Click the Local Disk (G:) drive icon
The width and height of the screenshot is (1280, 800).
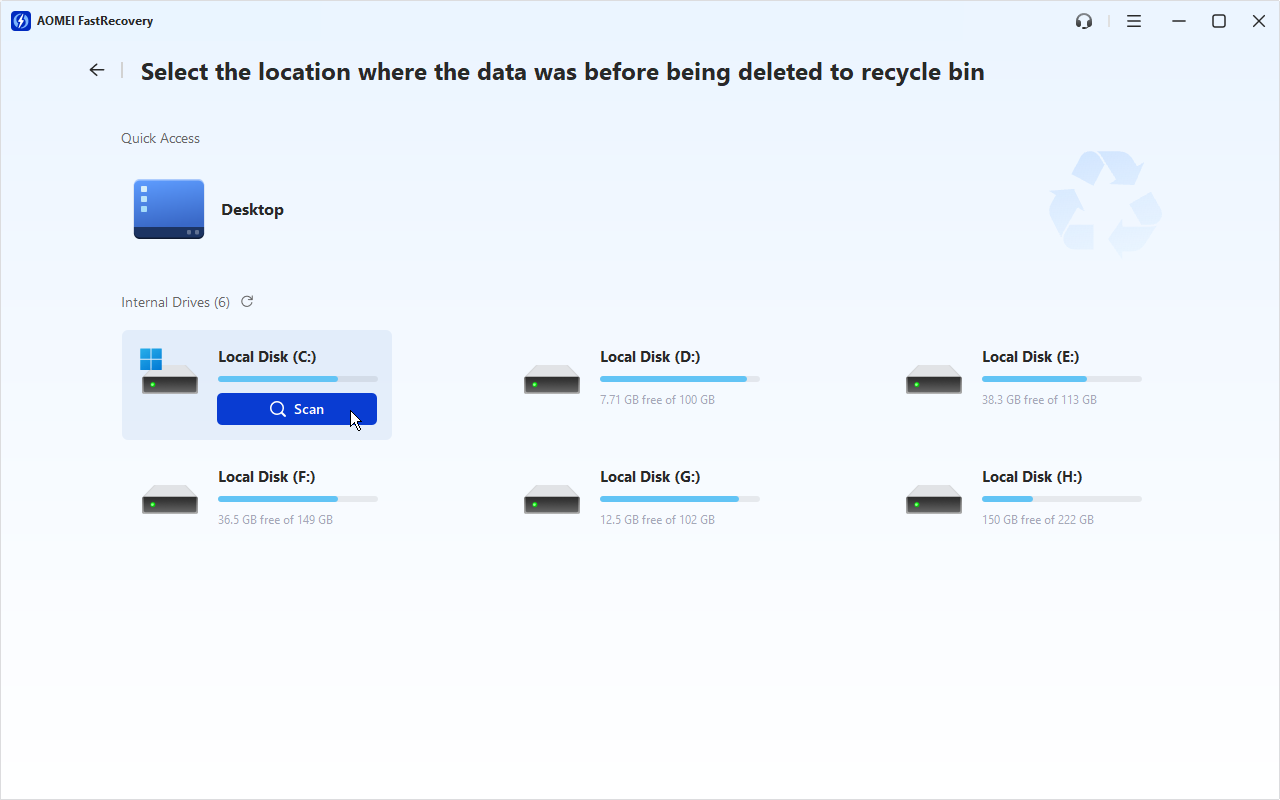point(552,499)
